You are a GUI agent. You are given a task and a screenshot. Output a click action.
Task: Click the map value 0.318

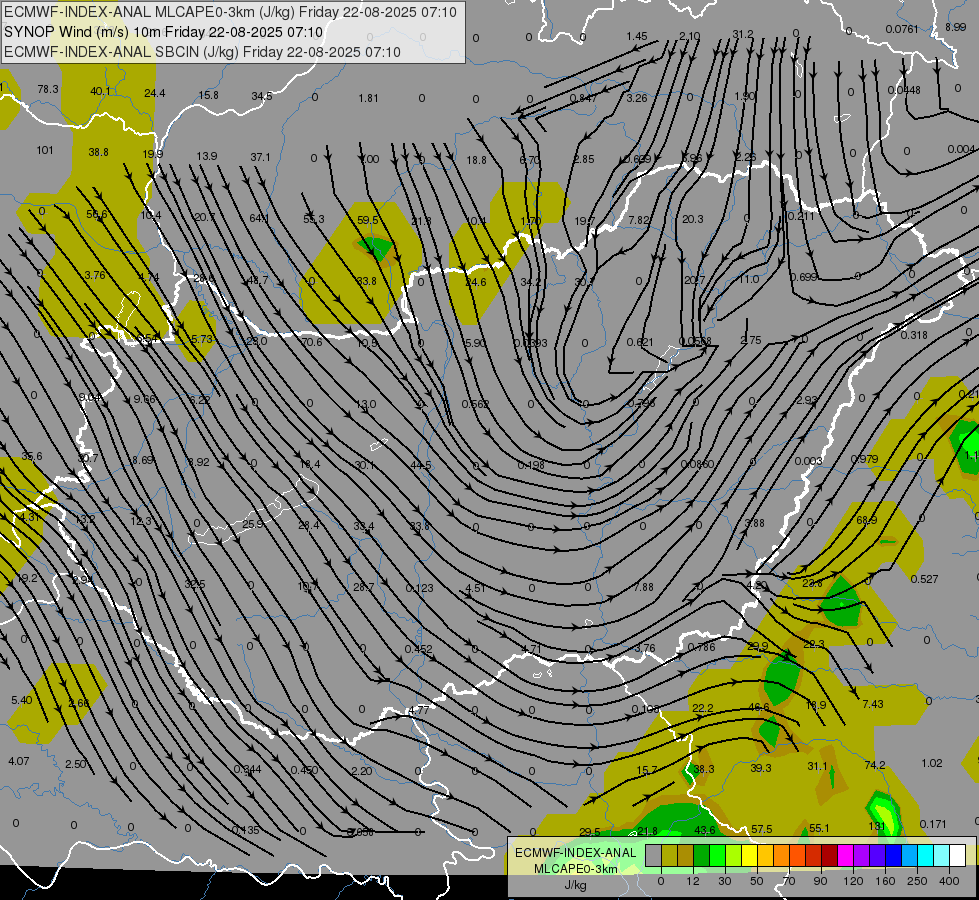point(914,335)
